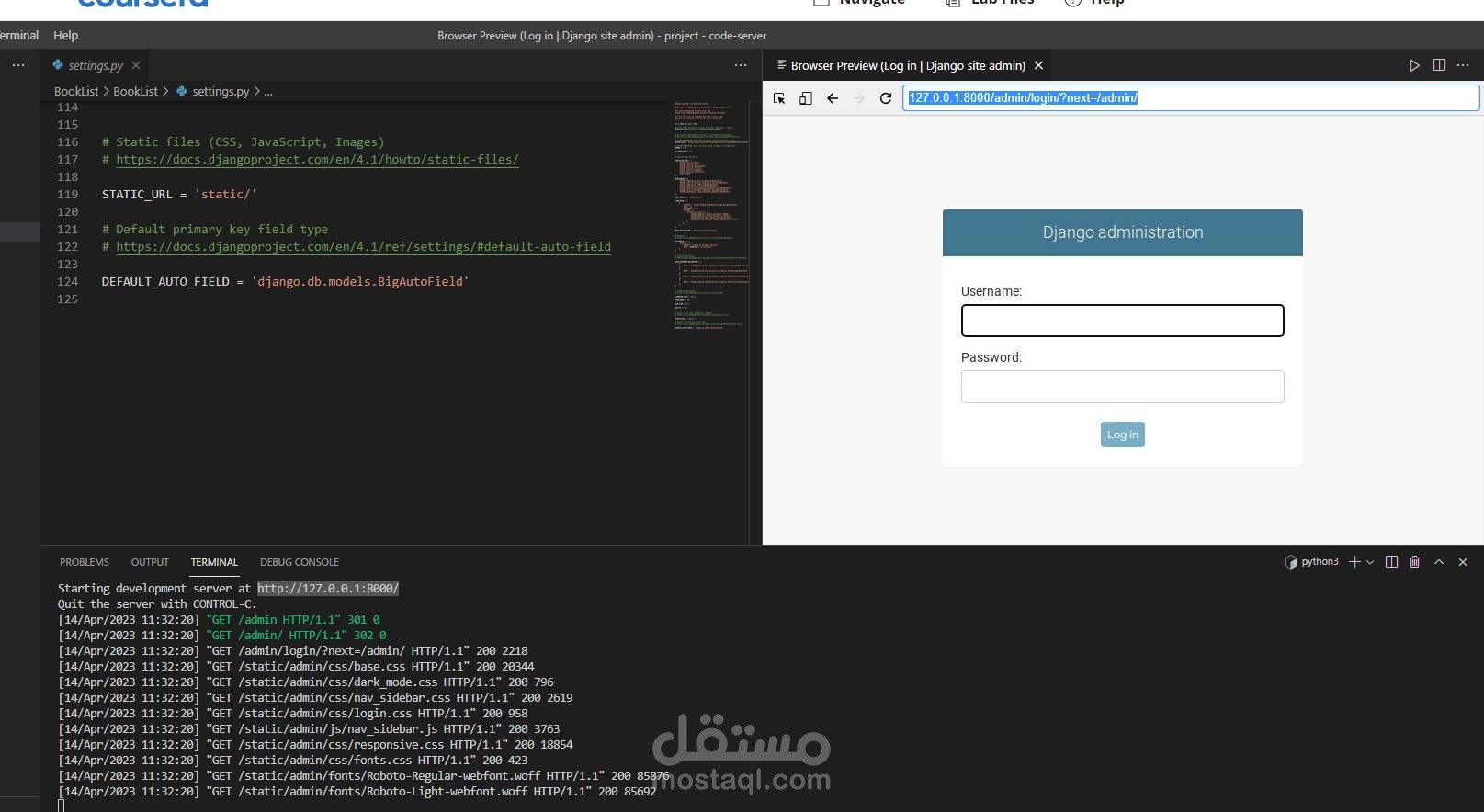This screenshot has height=812, width=1484.
Task: Open sidebar more actions ellipsis
Action: pyautogui.click(x=18, y=65)
